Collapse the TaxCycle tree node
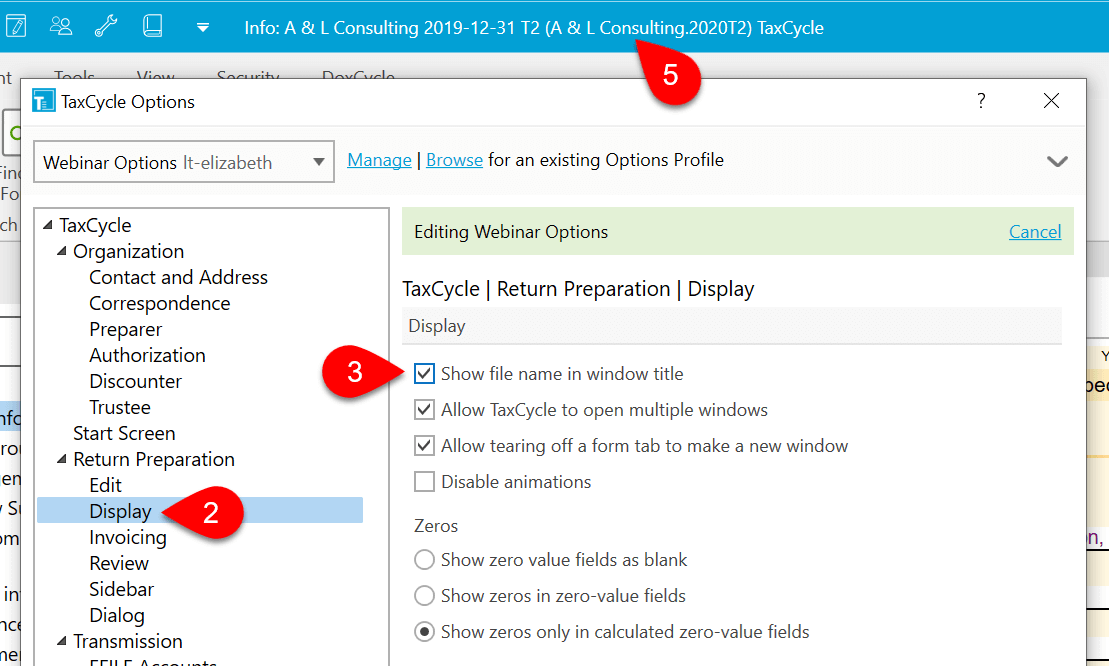The height and width of the screenshot is (666, 1109). [x=48, y=225]
